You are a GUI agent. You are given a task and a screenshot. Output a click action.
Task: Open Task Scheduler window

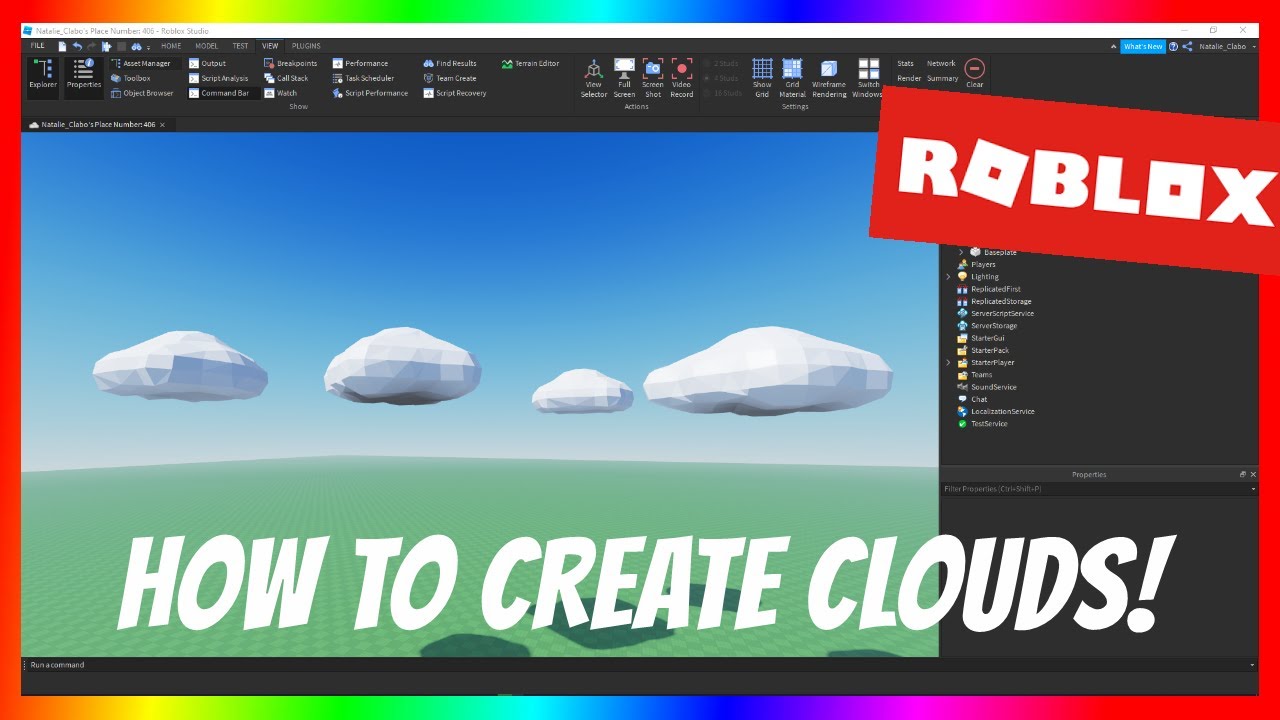pos(364,78)
